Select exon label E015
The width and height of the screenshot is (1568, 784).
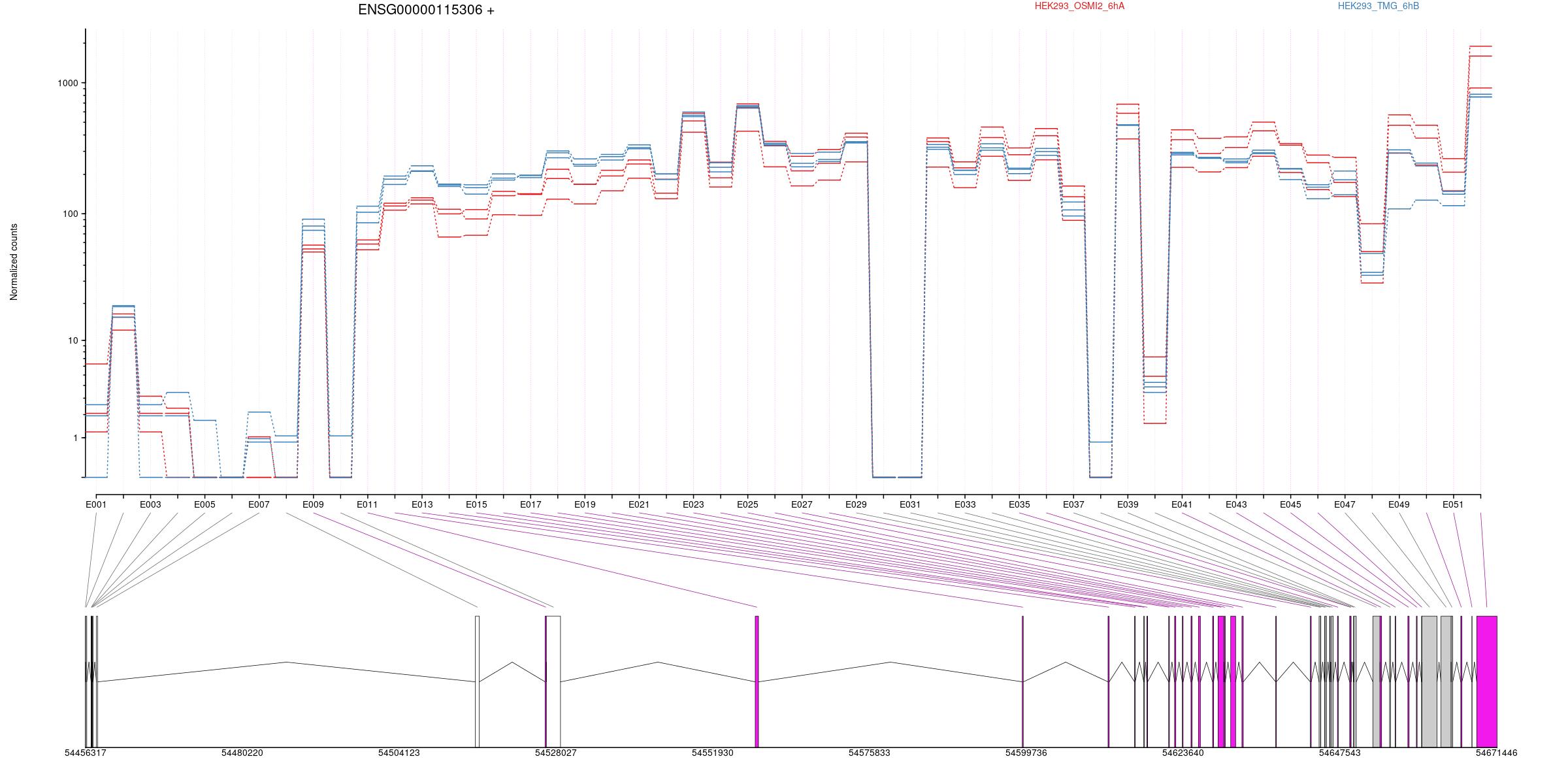tap(476, 504)
